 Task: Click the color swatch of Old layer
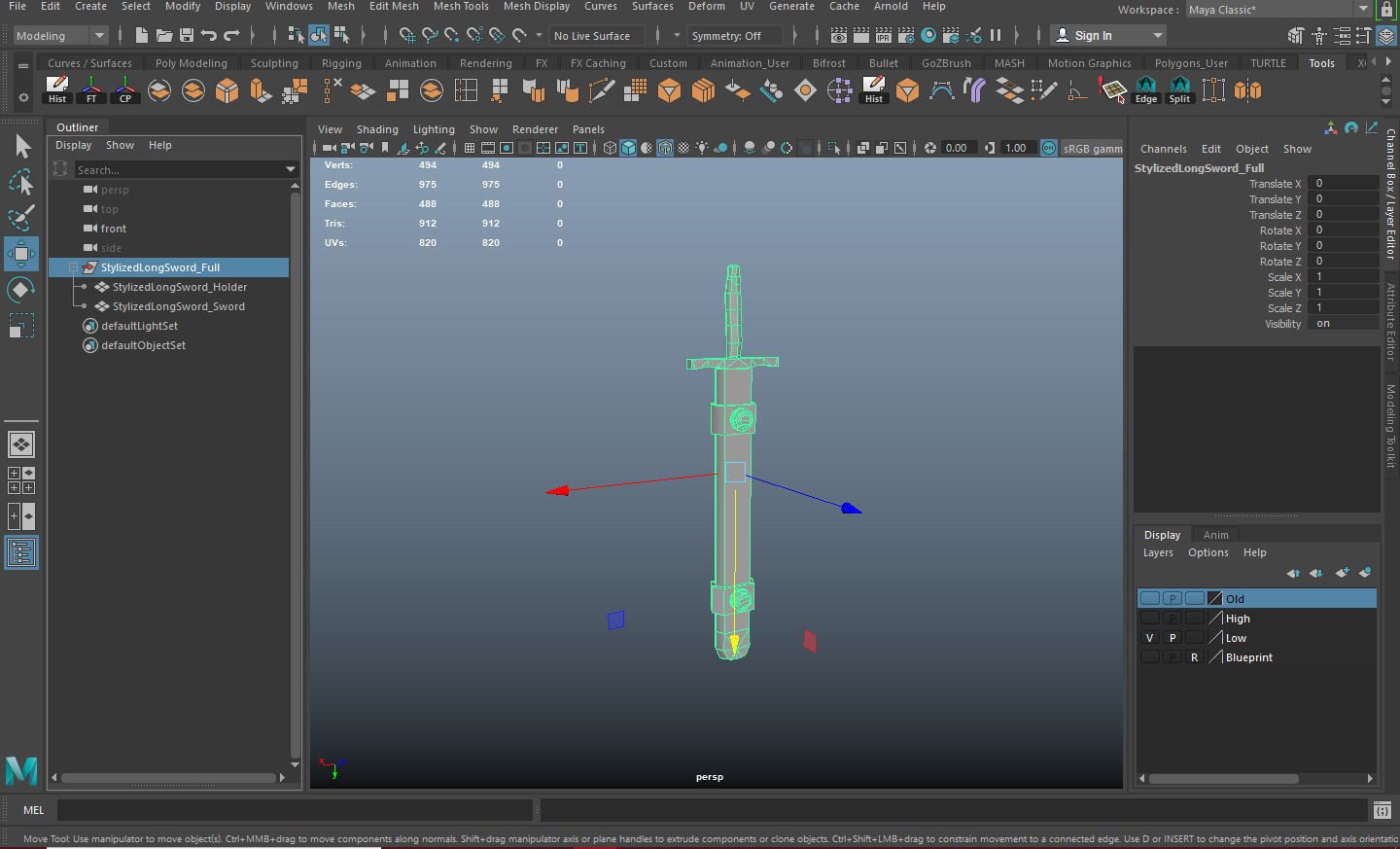(1215, 598)
